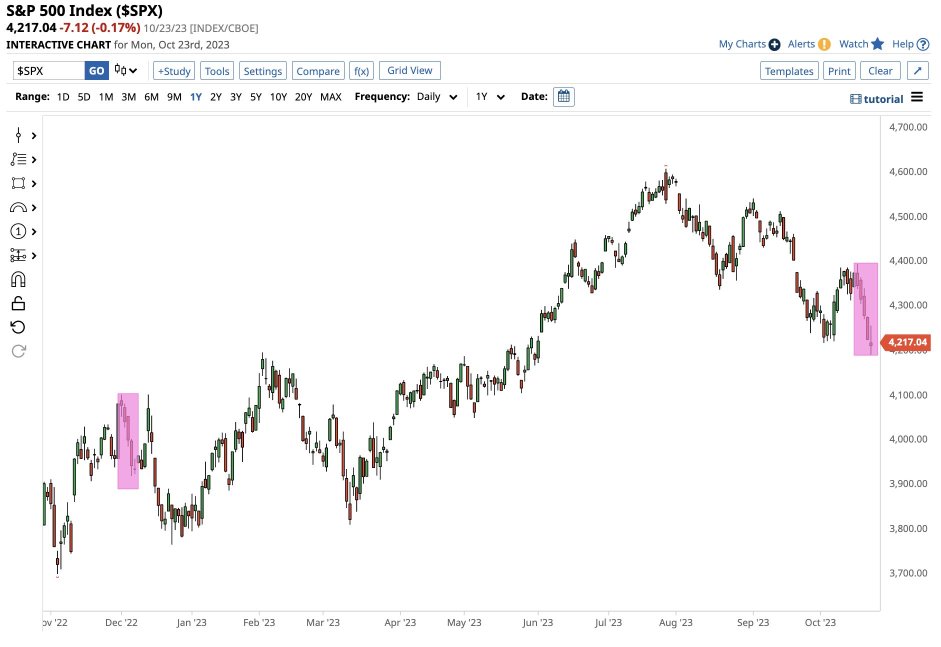Open the 1Y period dropdown next to Daily
The height and width of the screenshot is (647, 941).
pyautogui.click(x=490, y=97)
